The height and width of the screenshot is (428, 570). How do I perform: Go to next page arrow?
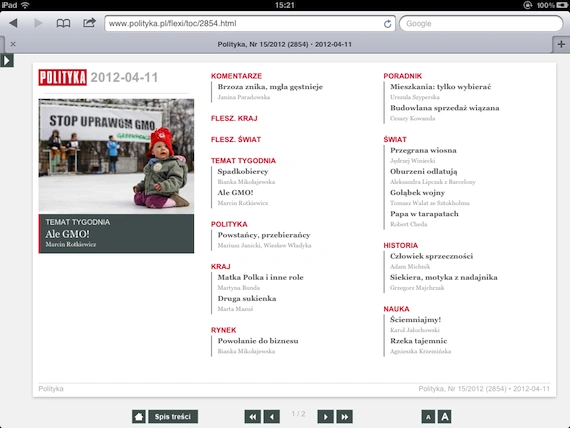[x=325, y=416]
